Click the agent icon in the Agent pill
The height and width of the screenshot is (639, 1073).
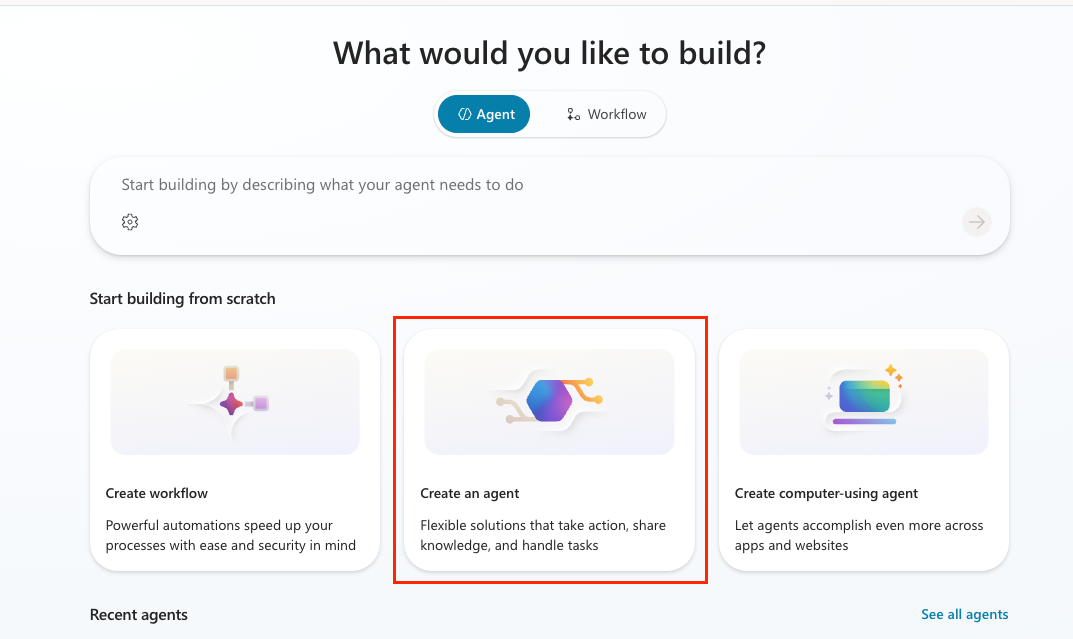coord(464,114)
